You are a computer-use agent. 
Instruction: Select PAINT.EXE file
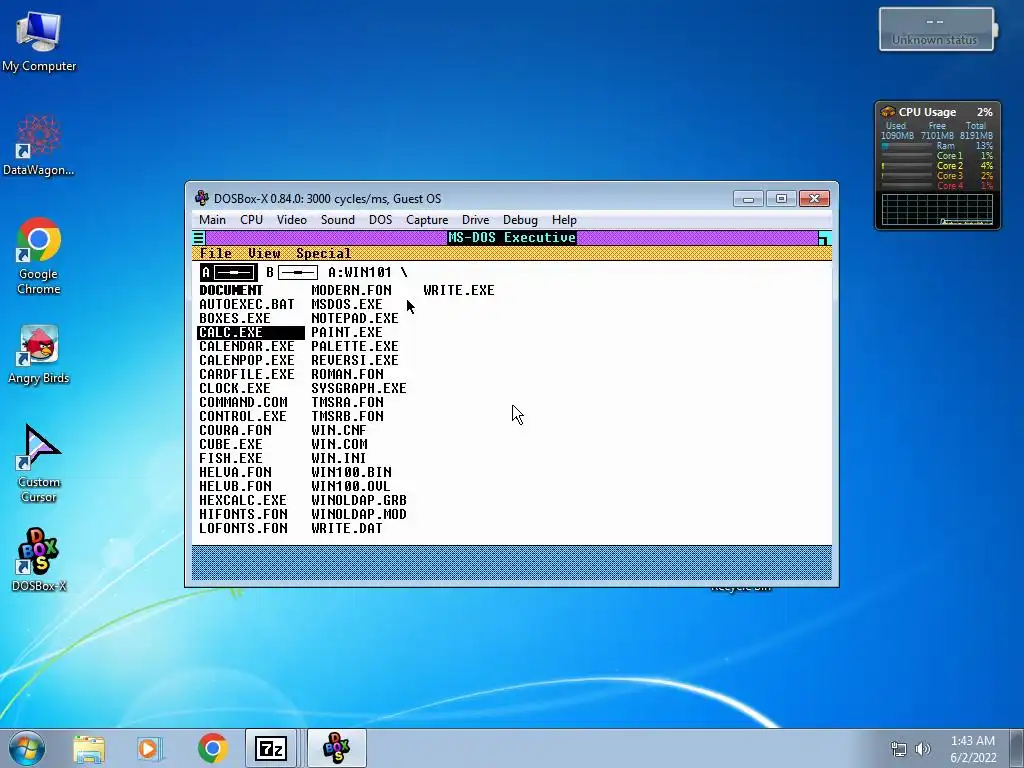click(x=347, y=332)
